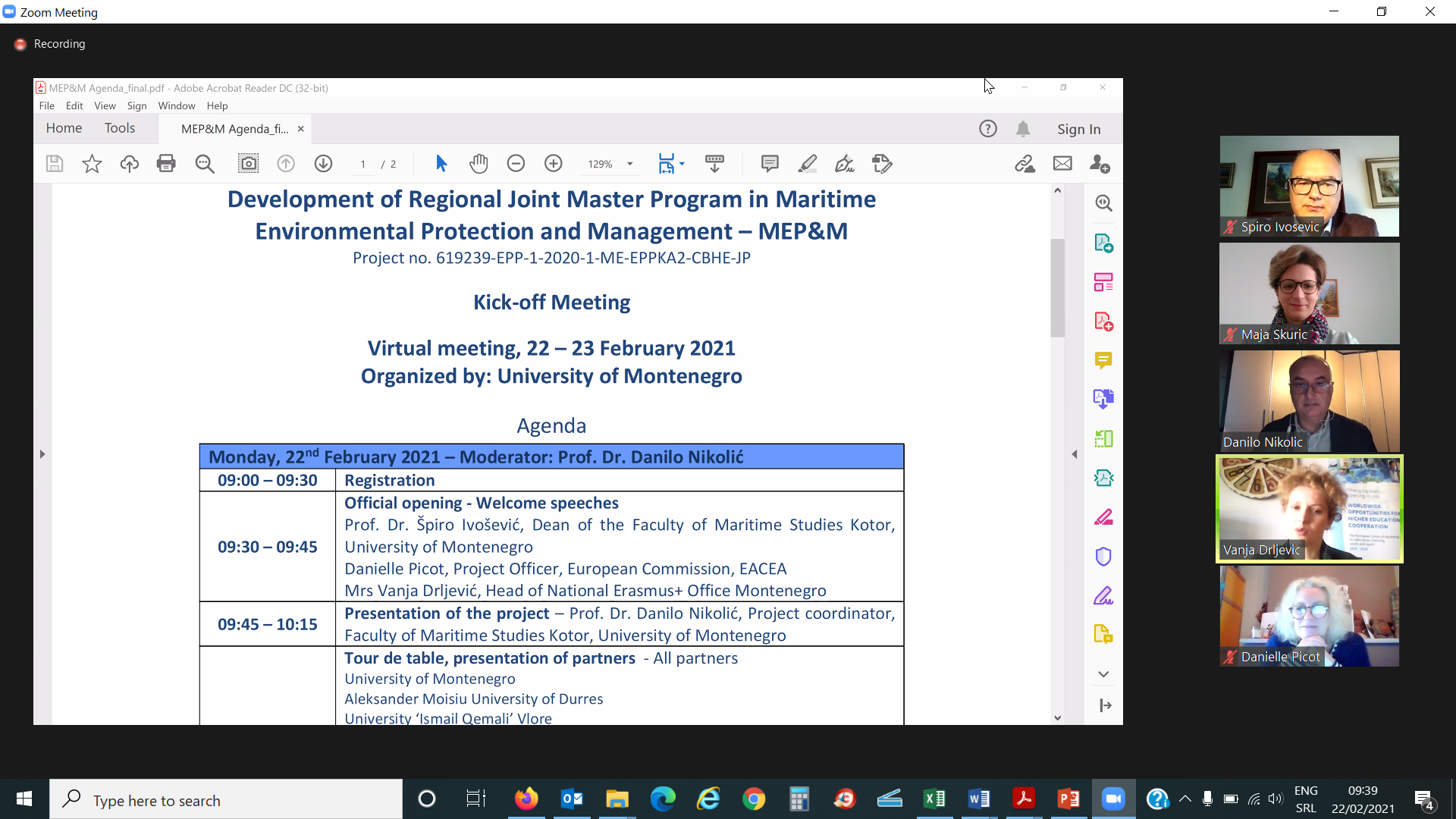Select Vanja Drljevic video thumbnail
Viewport: 1456px width, 819px height.
coord(1310,509)
